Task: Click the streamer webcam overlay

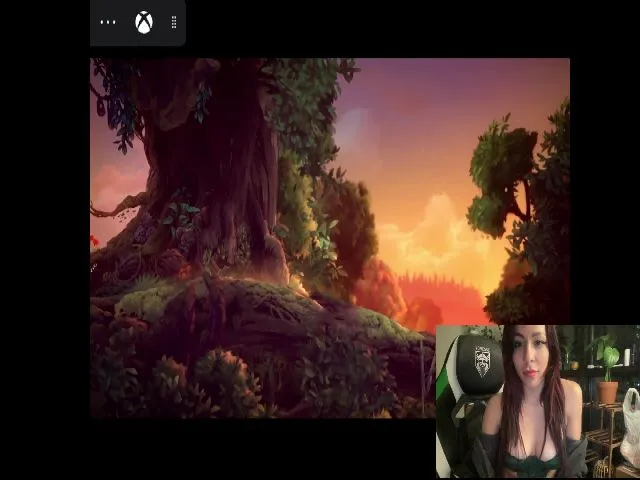Action: [x=538, y=401]
